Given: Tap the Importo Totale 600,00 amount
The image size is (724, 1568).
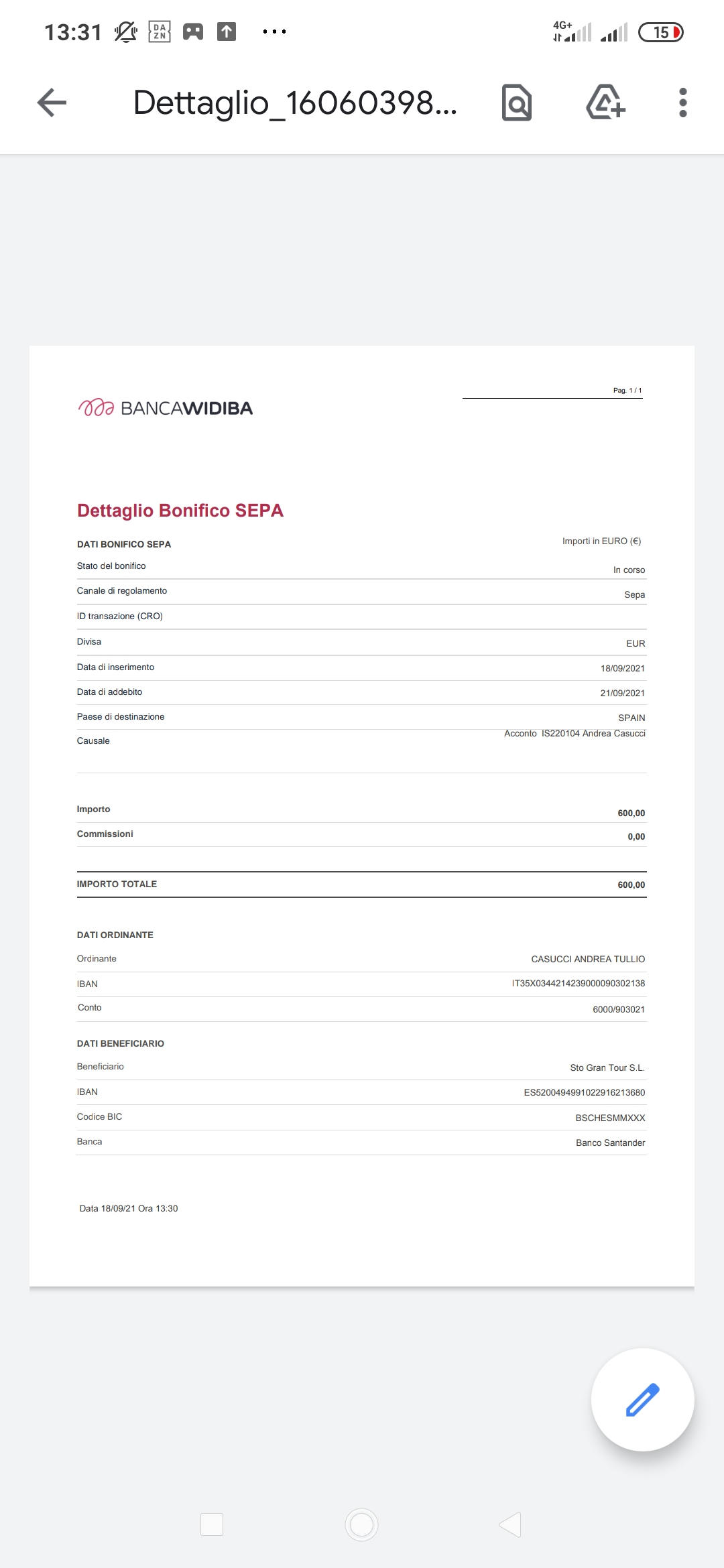Looking at the screenshot, I should click(631, 885).
